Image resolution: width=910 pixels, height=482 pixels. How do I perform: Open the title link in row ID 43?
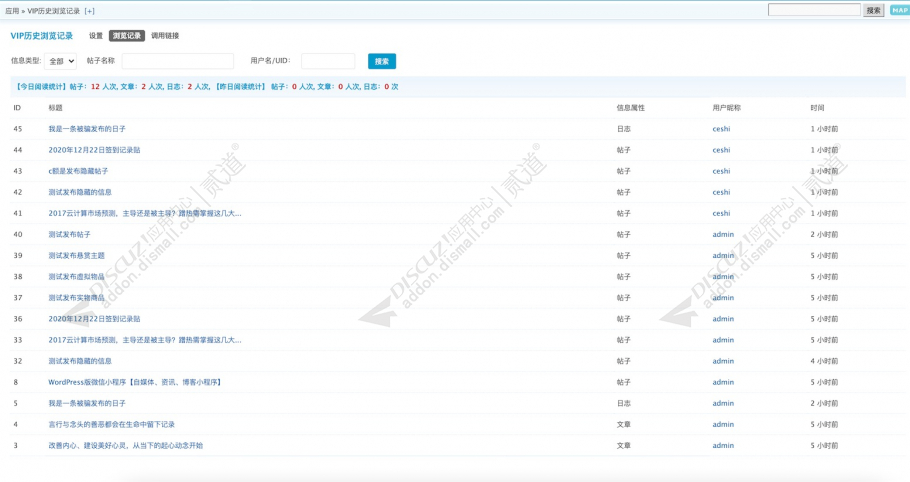(x=78, y=171)
